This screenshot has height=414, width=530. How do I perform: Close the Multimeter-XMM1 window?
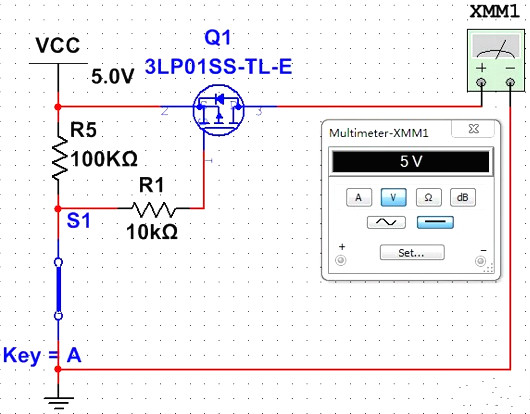pos(473,128)
